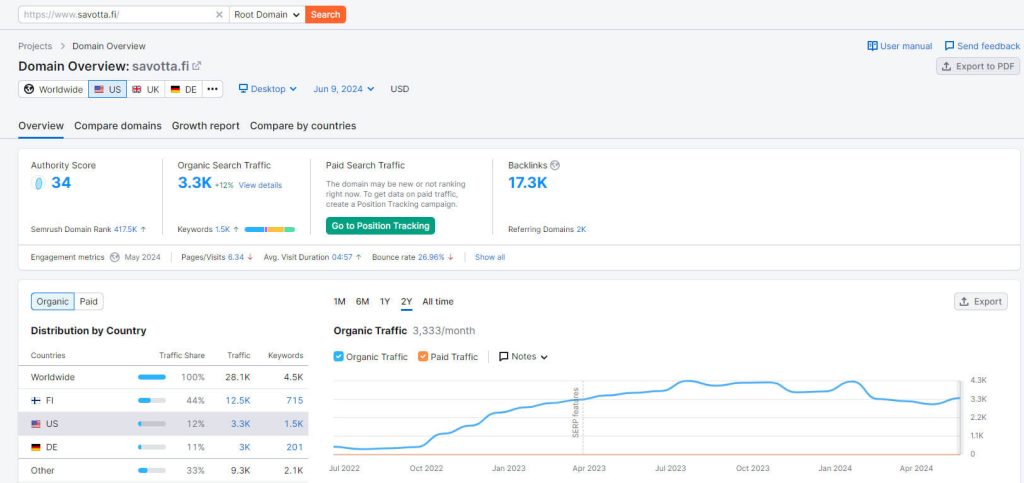Click Worldwide traffic share progress bar
Viewport: 1024px width, 483px height.
[152, 377]
